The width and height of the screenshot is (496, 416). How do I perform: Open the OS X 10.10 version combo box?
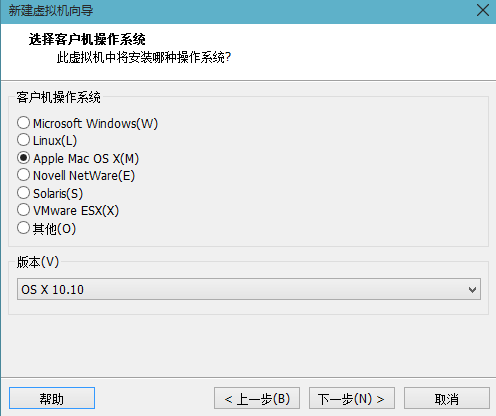tap(249, 289)
